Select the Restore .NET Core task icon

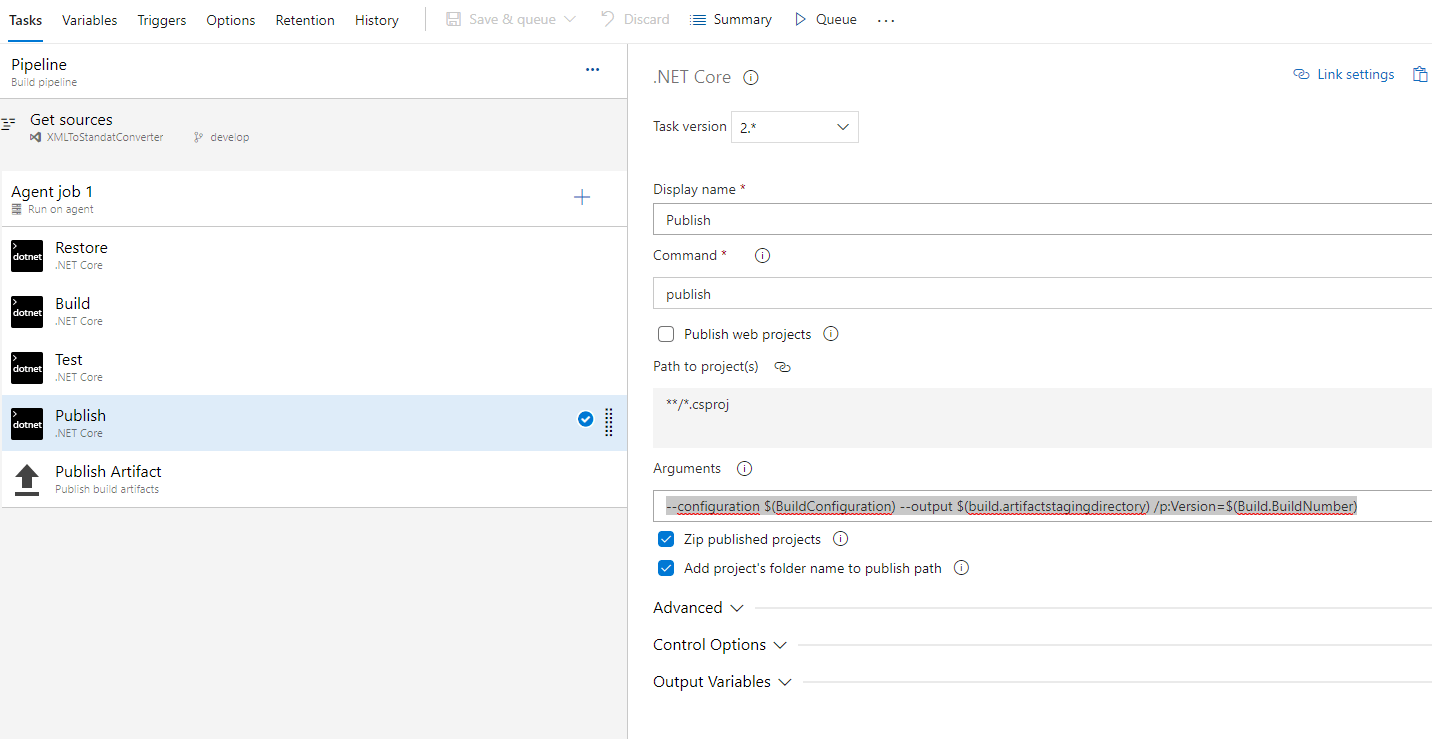26,256
